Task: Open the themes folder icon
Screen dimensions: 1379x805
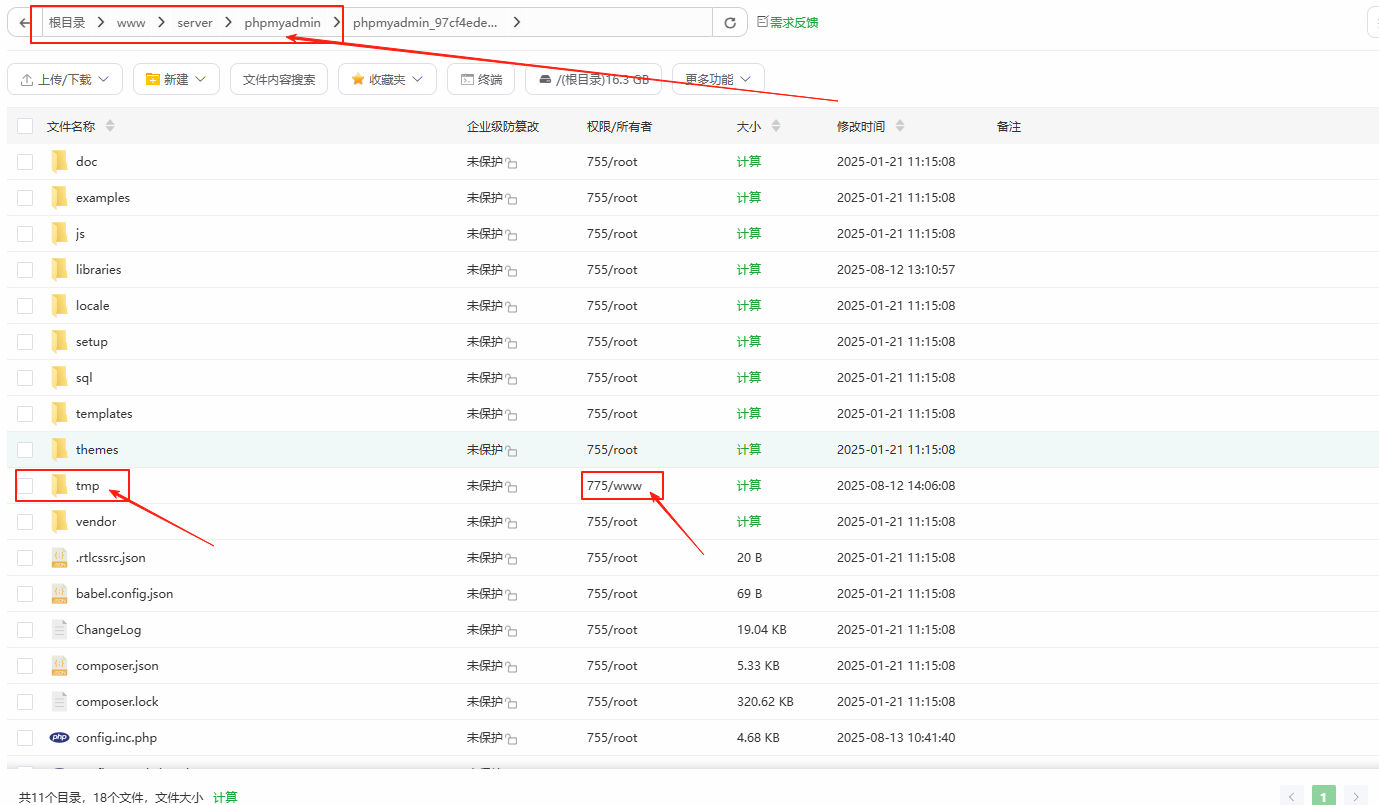Action: [59, 449]
